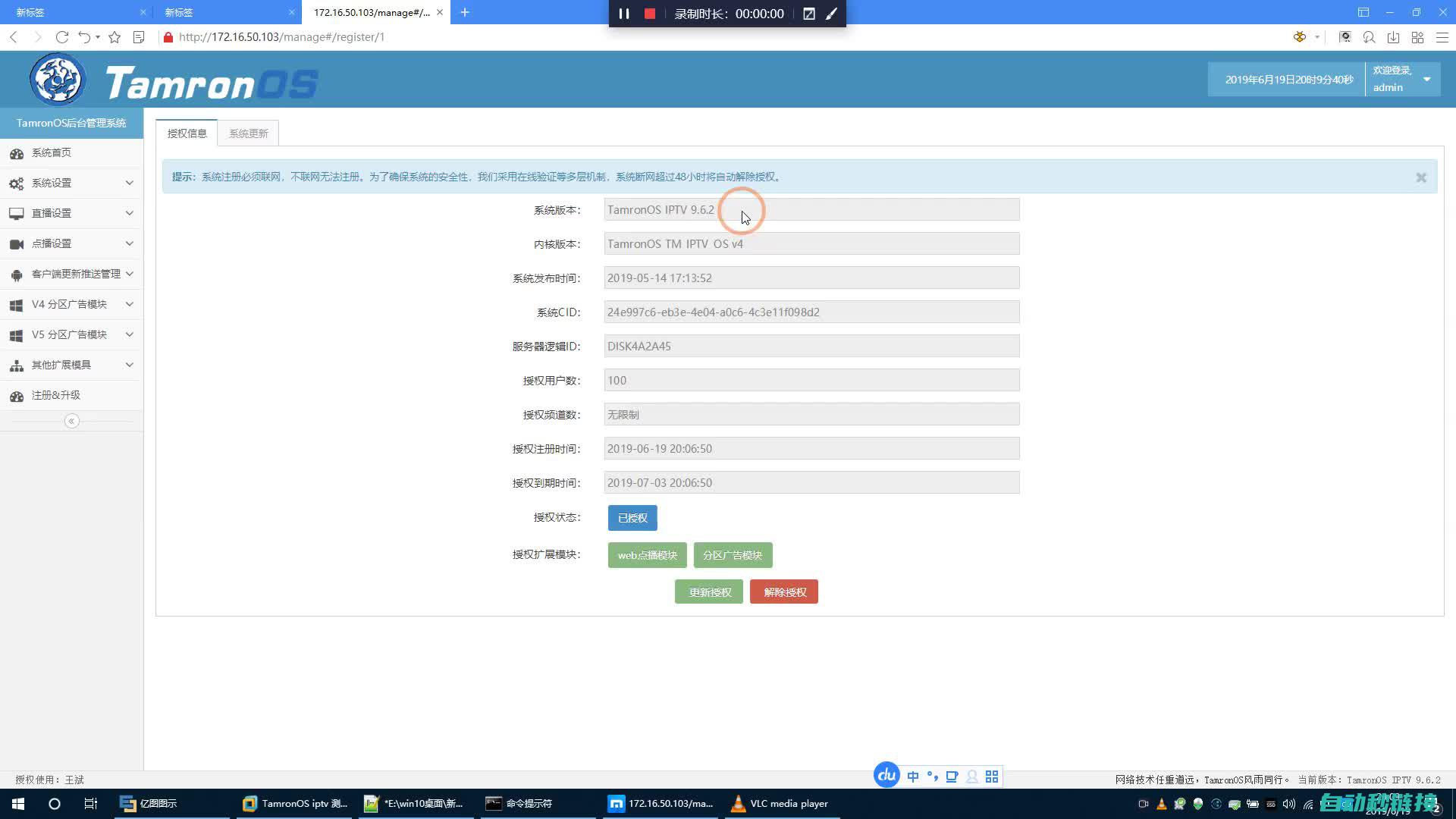
Task: Expand 直播设置 live settings menu
Action: [x=70, y=213]
